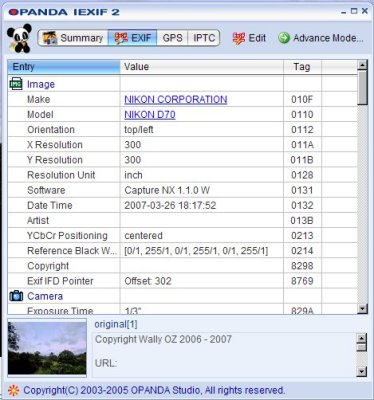The image size is (374, 400).
Task: Click the tag 8769
Action: click(302, 281)
